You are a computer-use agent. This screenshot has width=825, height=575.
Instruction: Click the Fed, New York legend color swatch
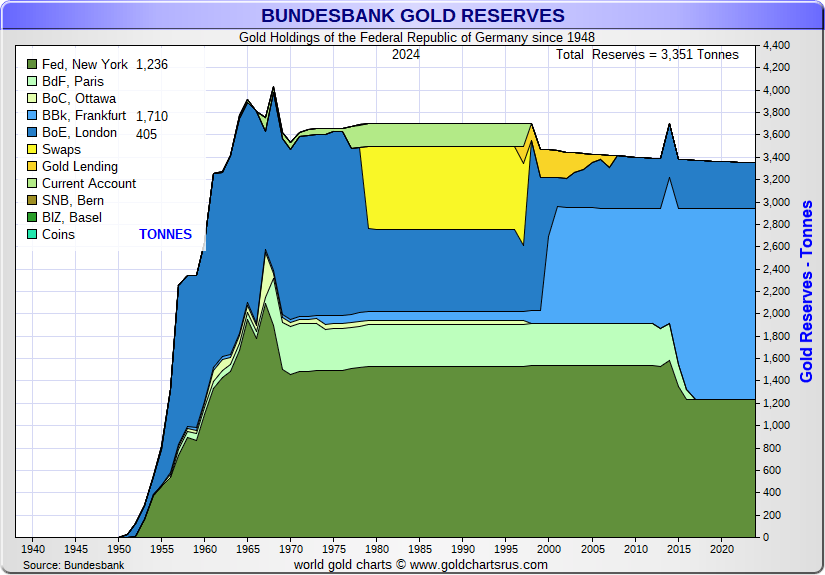coord(31,65)
